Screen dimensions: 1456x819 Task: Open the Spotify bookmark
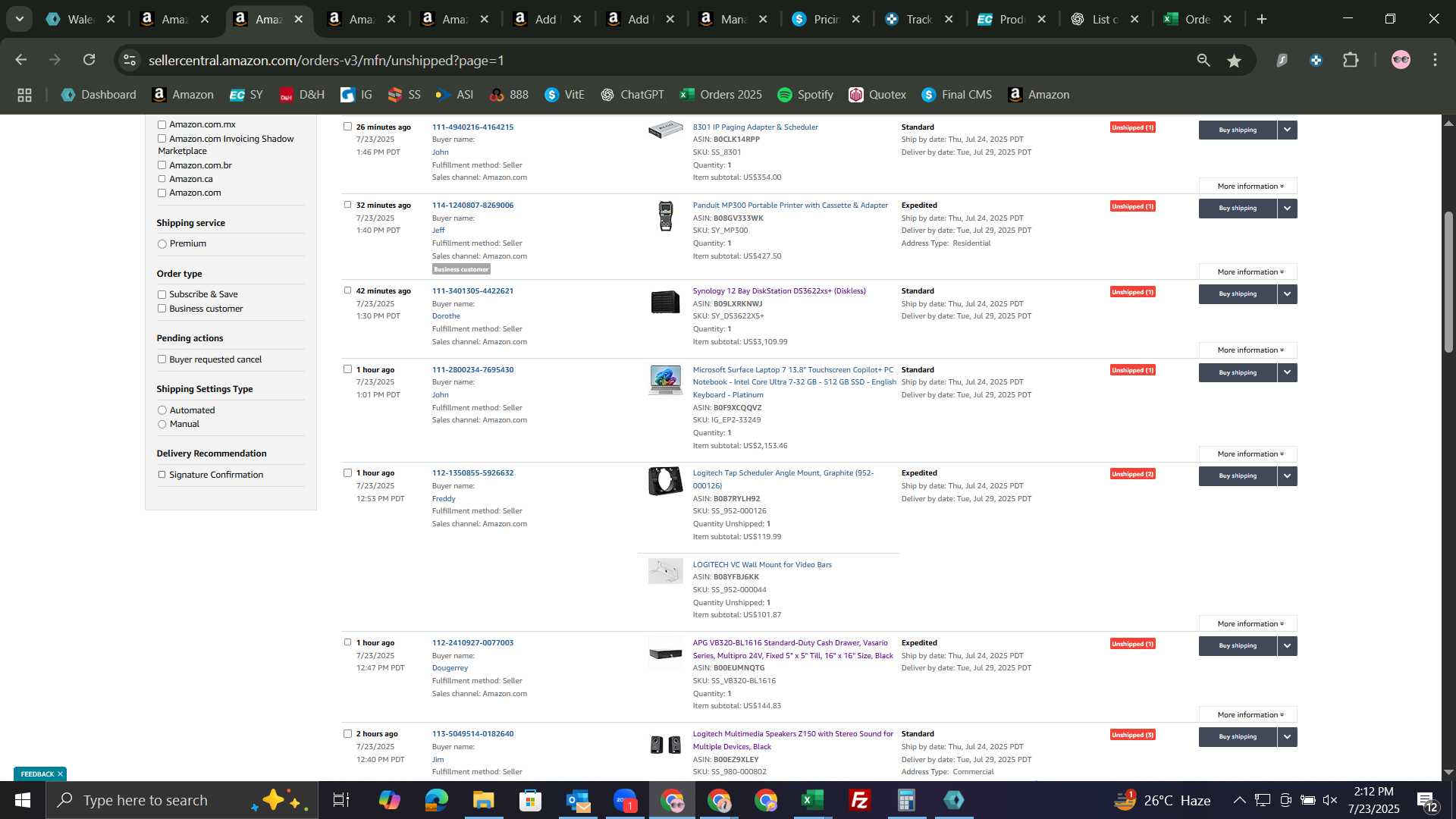tap(805, 95)
